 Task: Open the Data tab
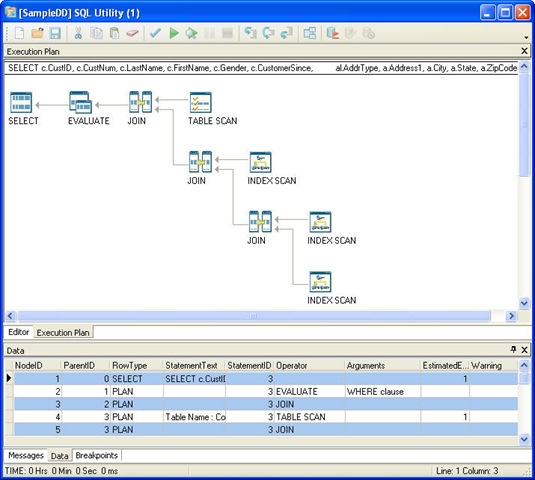(x=59, y=456)
